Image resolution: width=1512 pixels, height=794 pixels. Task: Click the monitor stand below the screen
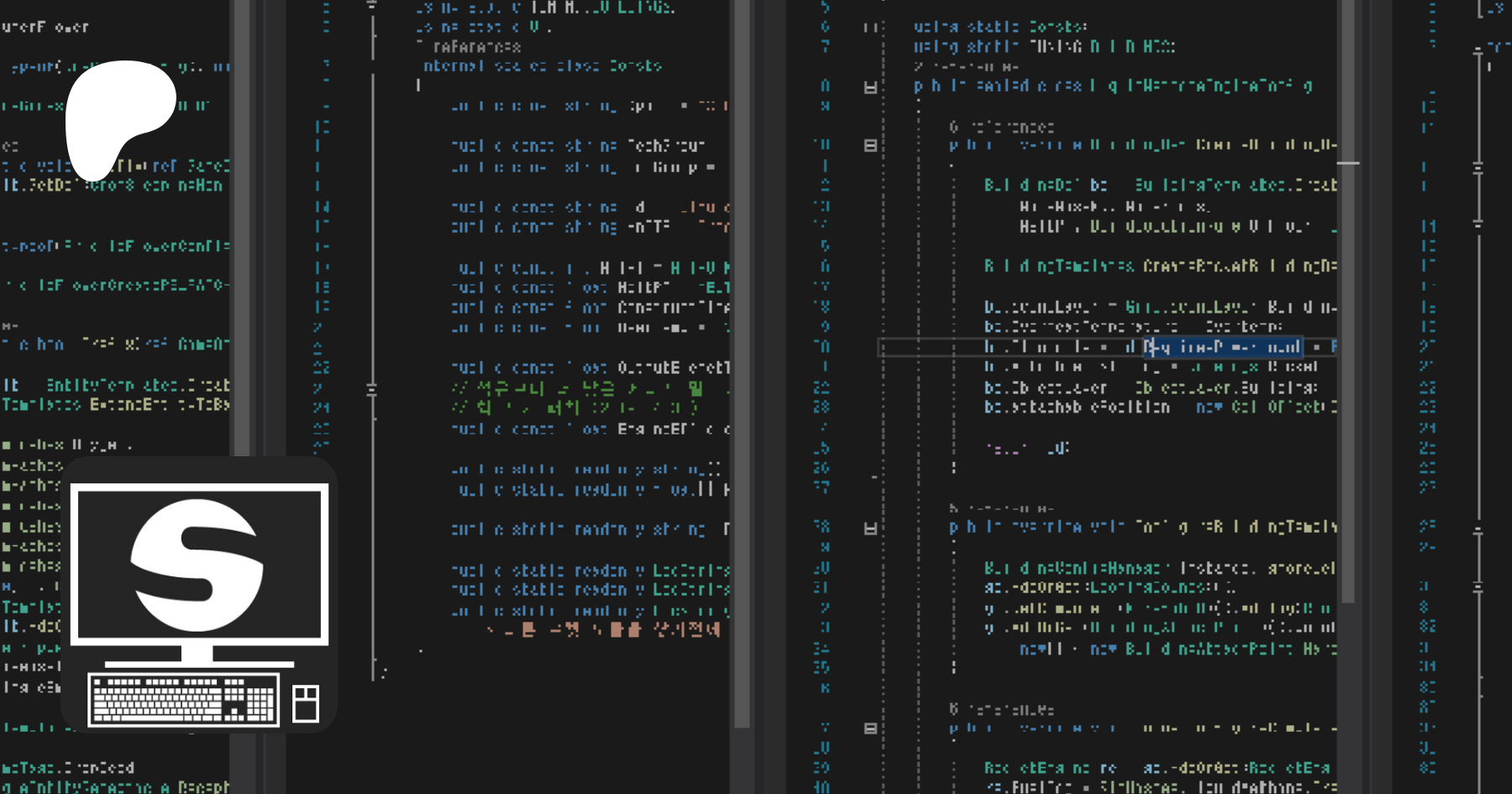point(197,654)
